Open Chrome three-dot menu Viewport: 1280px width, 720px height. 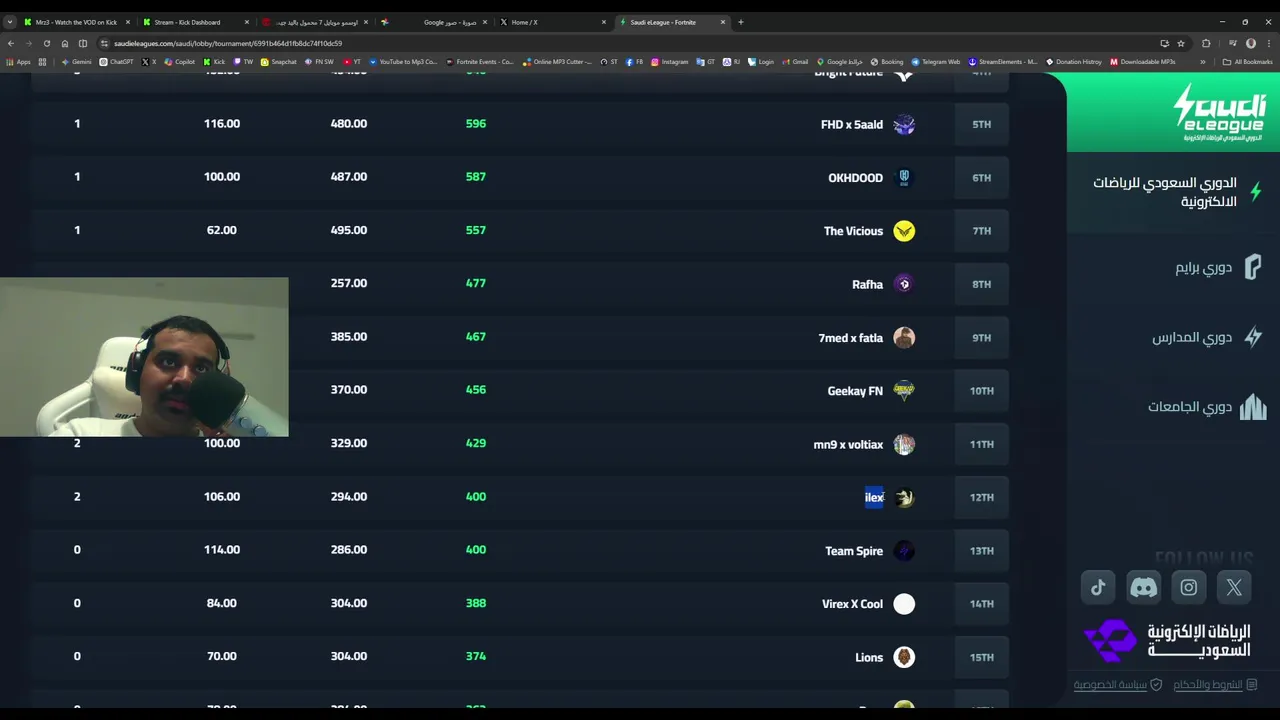click(x=1270, y=43)
